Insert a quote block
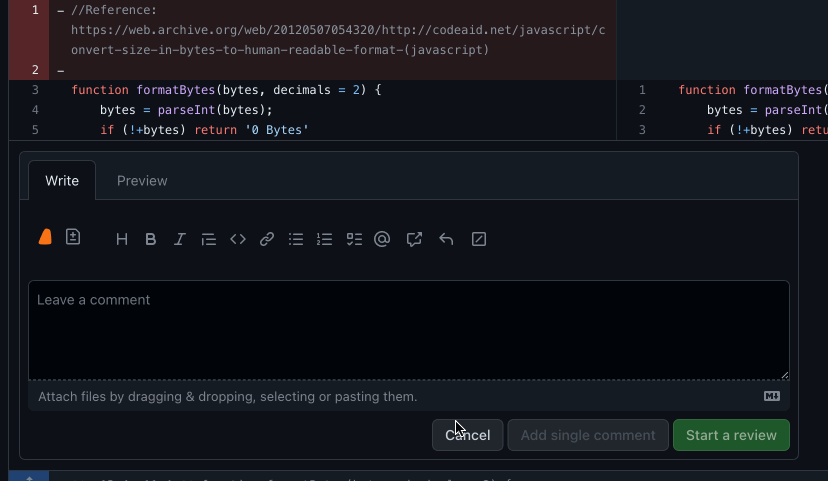The height and width of the screenshot is (481, 828). point(209,239)
